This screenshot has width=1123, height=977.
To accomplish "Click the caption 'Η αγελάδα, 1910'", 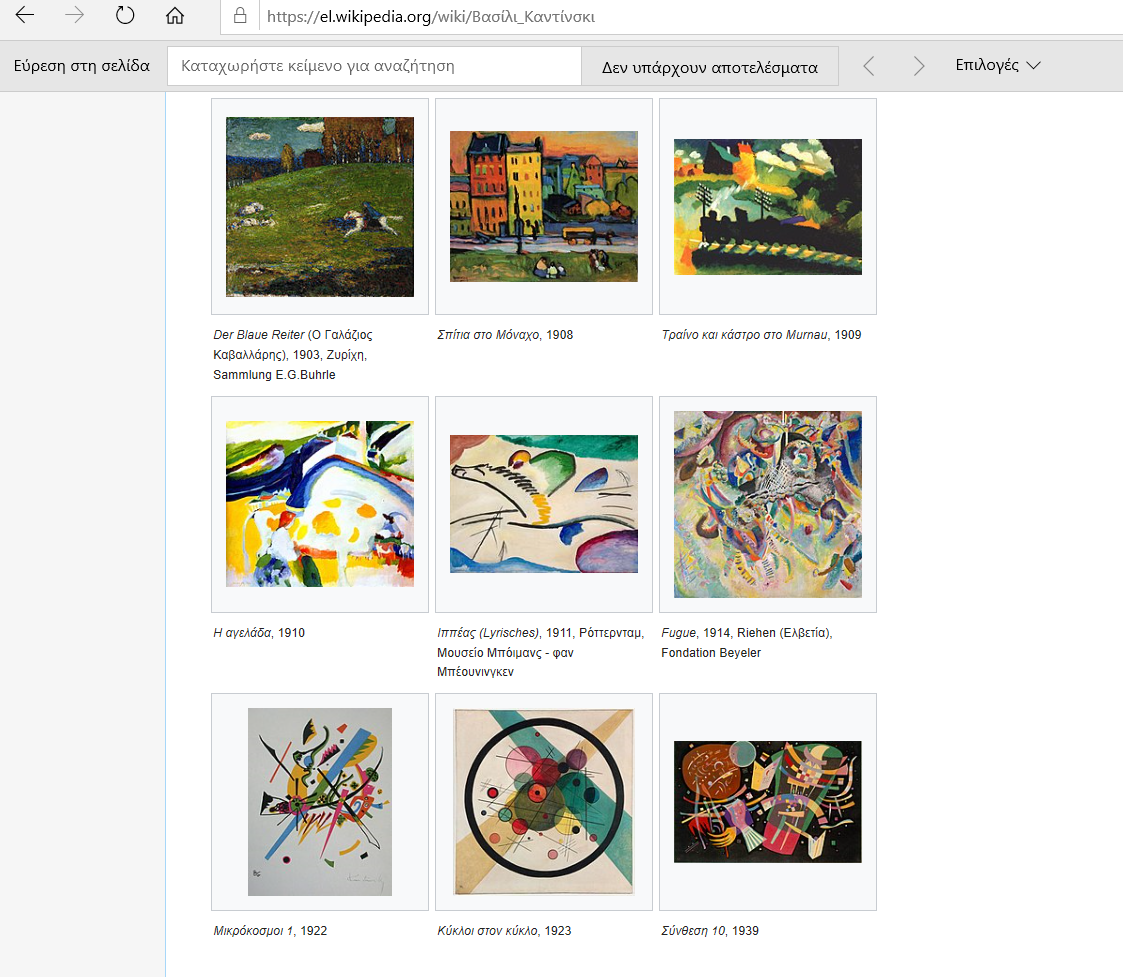I will coord(259,632).
